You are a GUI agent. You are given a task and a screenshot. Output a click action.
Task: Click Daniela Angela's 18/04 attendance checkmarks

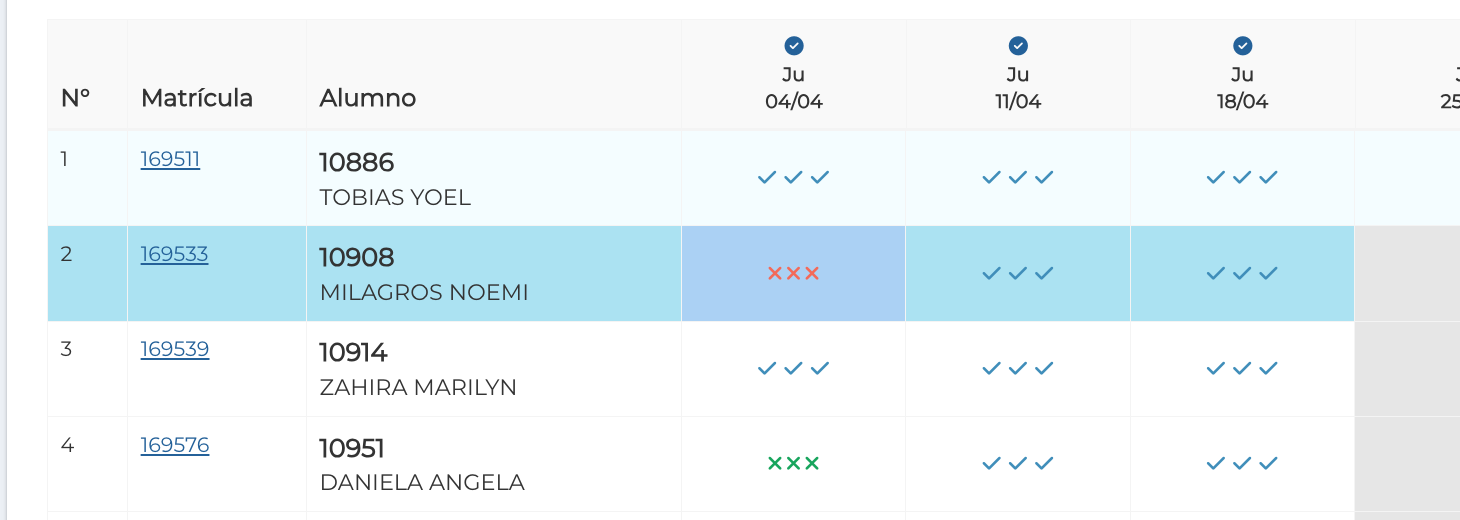tap(1242, 463)
